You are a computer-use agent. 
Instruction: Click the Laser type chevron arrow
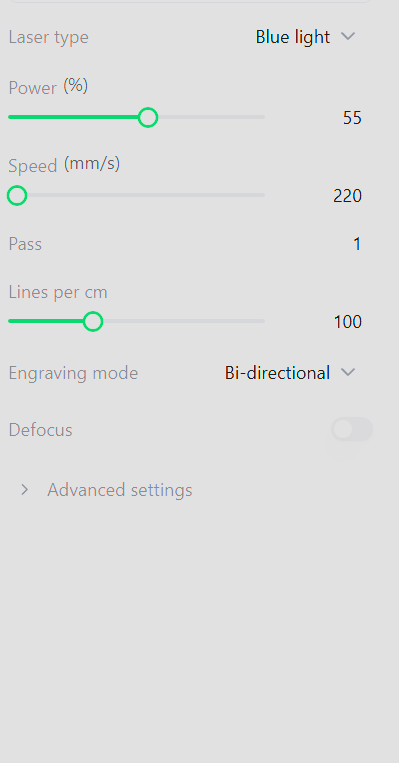pyautogui.click(x=347, y=36)
